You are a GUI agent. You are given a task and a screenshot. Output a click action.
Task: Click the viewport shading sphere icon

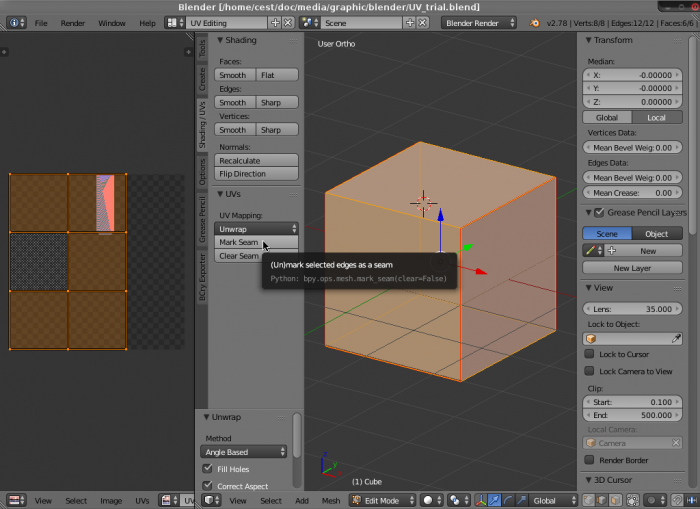pos(428,500)
